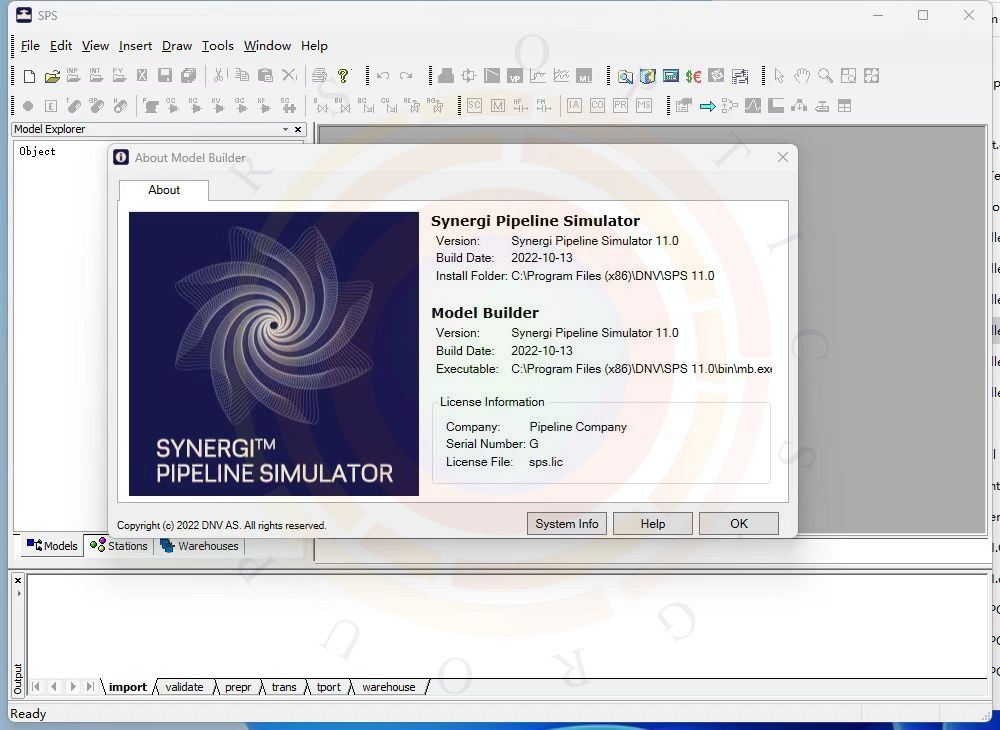
Task: Select the warehouse output tab
Action: point(388,687)
